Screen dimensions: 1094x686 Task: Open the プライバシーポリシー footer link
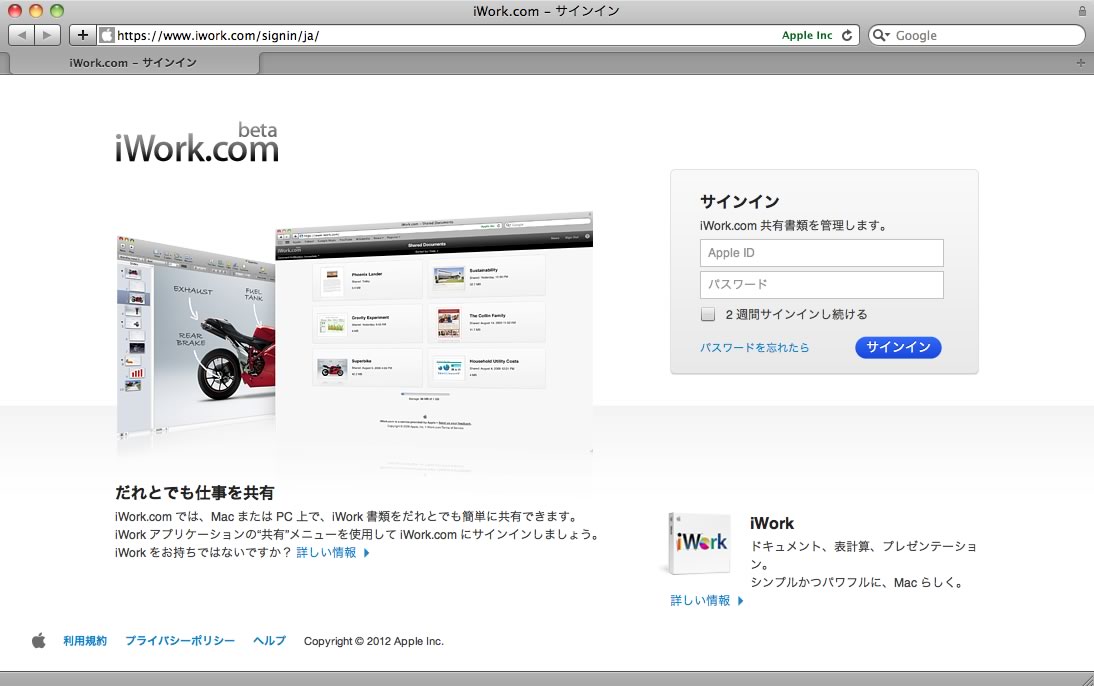pyautogui.click(x=180, y=641)
